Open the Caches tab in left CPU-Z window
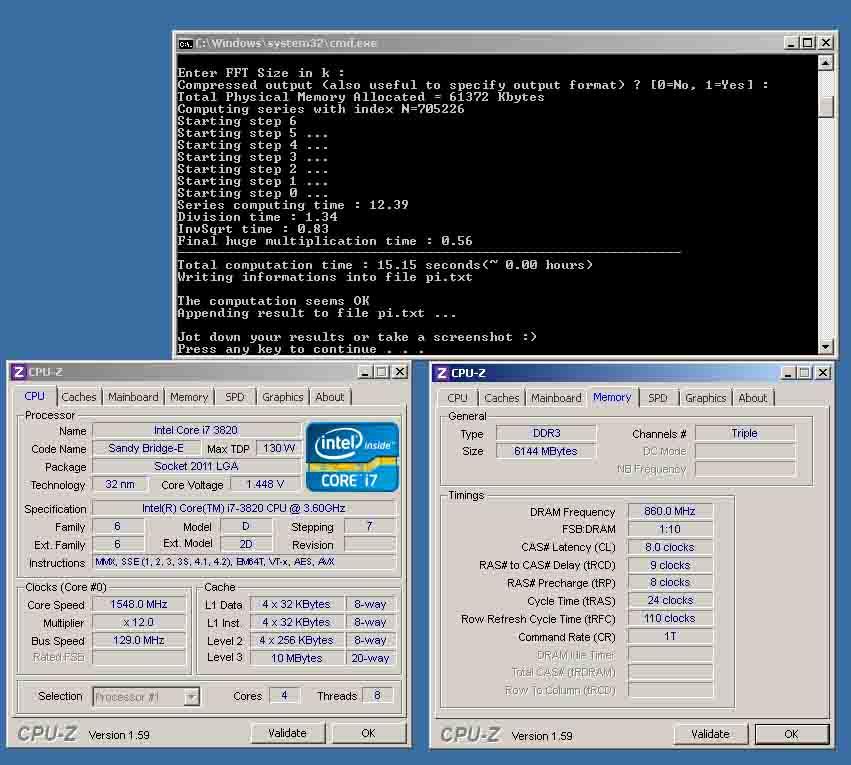This screenshot has width=851, height=765. tap(79, 397)
